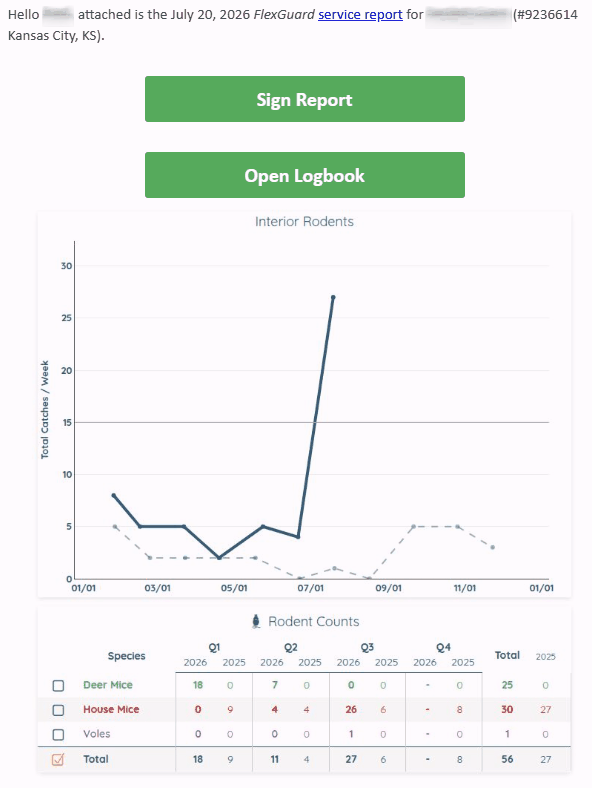Open Logbook via green button
Image resolution: width=592 pixels, height=788 pixels.
[x=305, y=175]
